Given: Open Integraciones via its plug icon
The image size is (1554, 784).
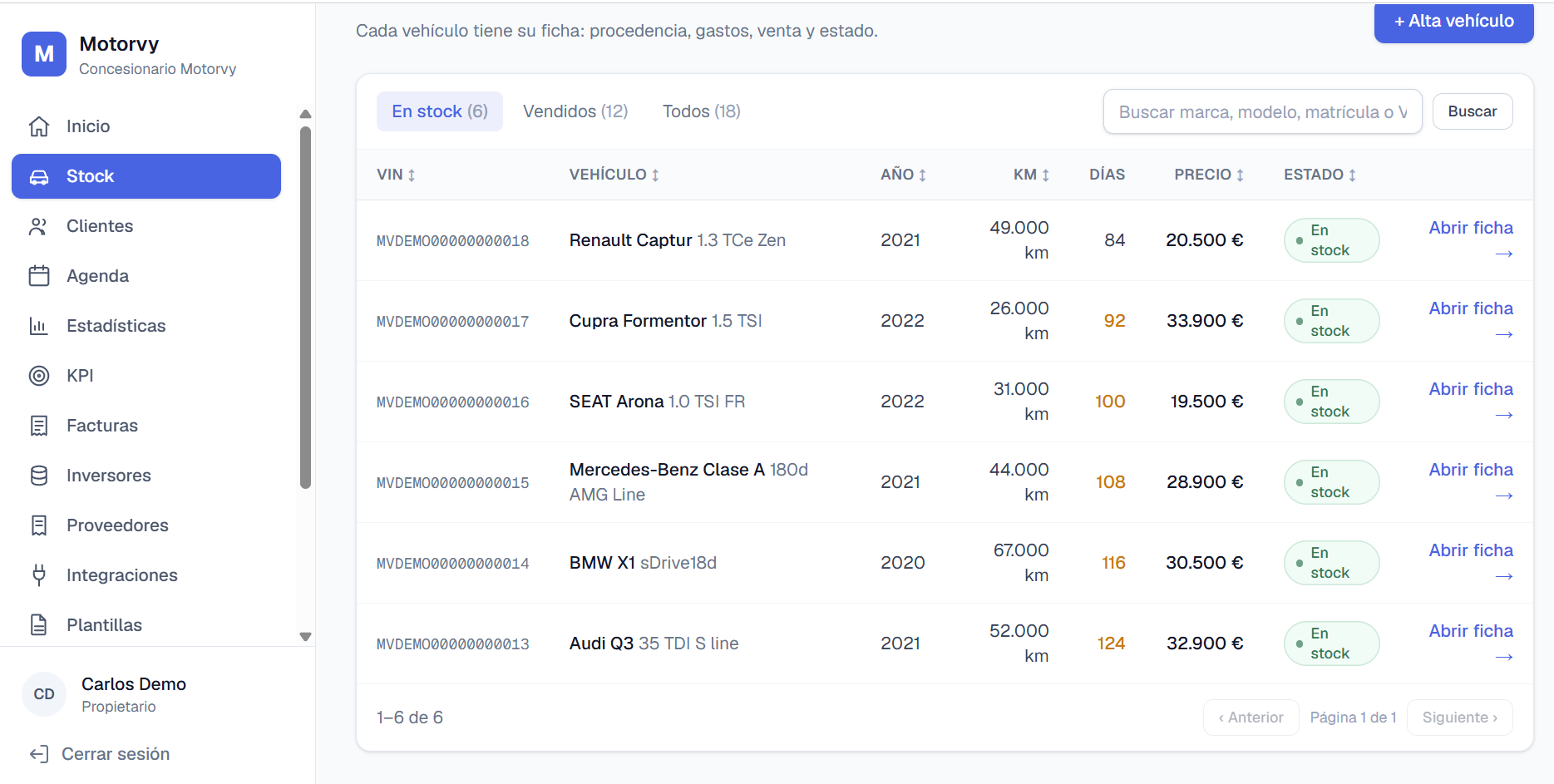Looking at the screenshot, I should (39, 575).
